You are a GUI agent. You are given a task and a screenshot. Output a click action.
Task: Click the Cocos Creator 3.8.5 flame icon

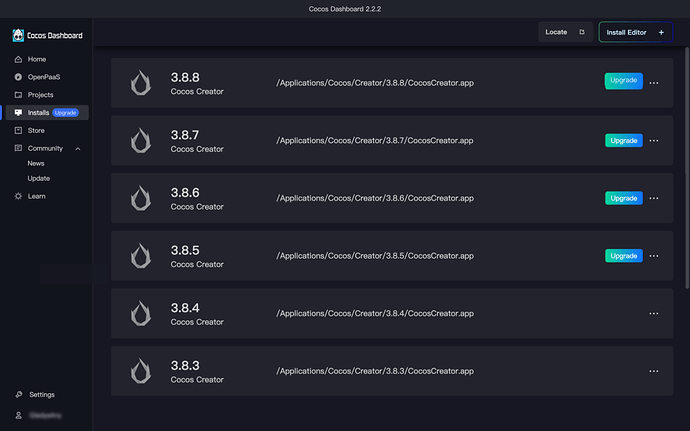[141, 256]
